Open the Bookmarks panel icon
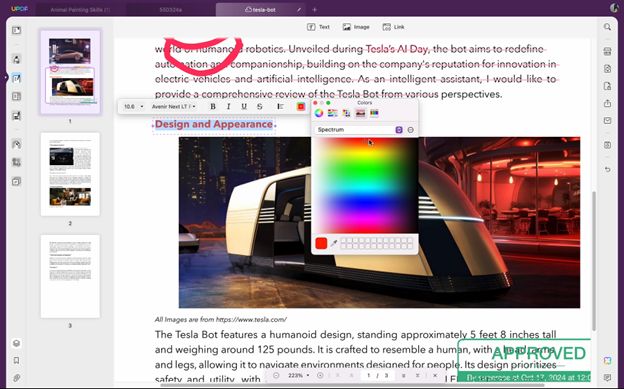The image size is (624, 389). 16,360
